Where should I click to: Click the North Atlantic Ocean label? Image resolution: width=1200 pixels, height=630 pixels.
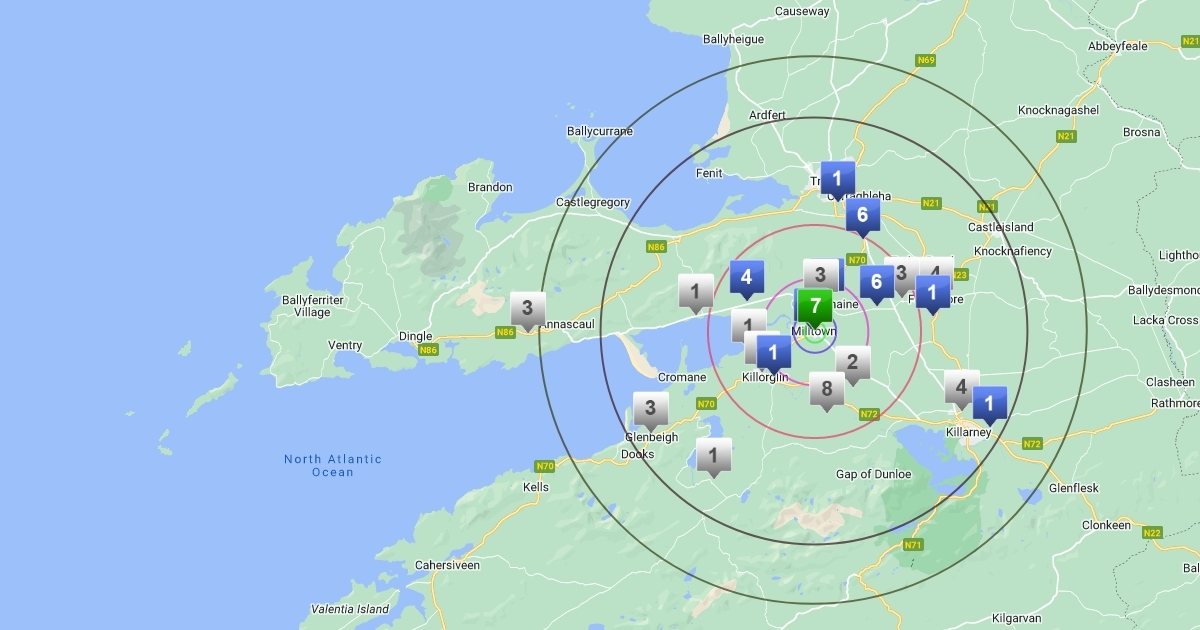tap(332, 466)
